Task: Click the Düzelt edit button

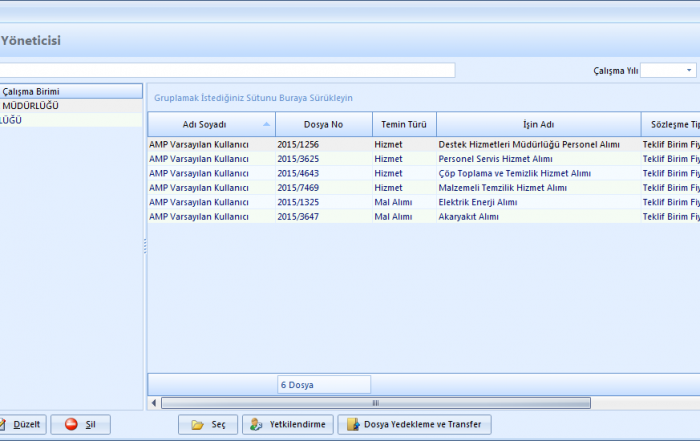Action: [x=20, y=425]
